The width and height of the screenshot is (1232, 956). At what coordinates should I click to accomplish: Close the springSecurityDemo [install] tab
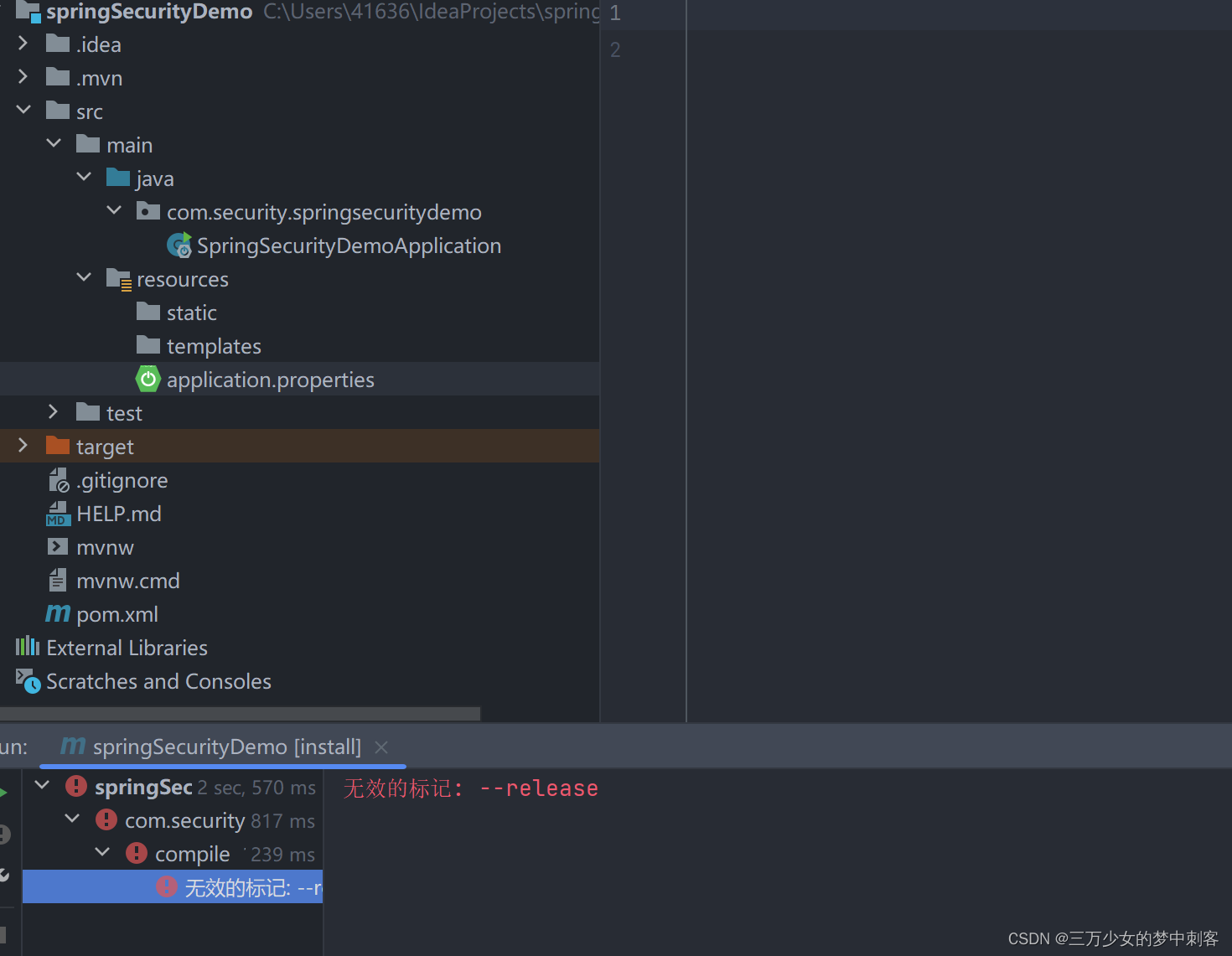click(381, 747)
